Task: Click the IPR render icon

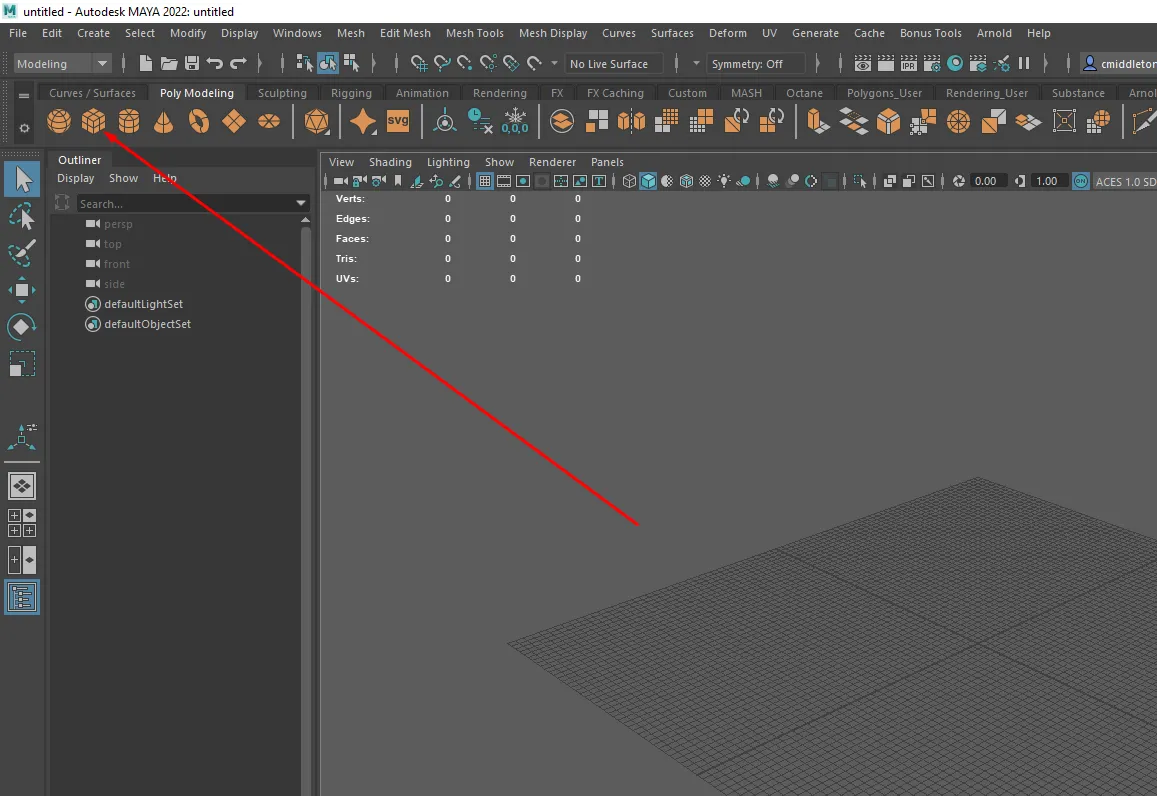Action: tap(908, 63)
